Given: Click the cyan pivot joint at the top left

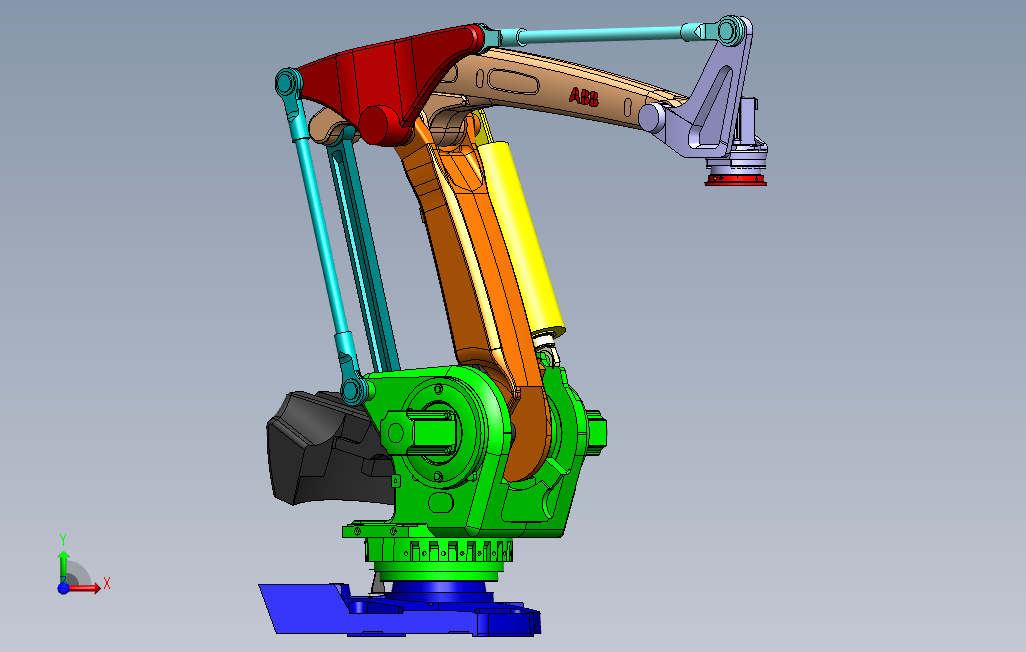Looking at the screenshot, I should tap(287, 83).
